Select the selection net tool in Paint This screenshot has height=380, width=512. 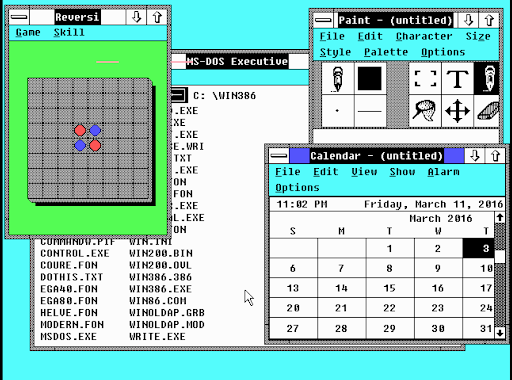pyautogui.click(x=425, y=111)
